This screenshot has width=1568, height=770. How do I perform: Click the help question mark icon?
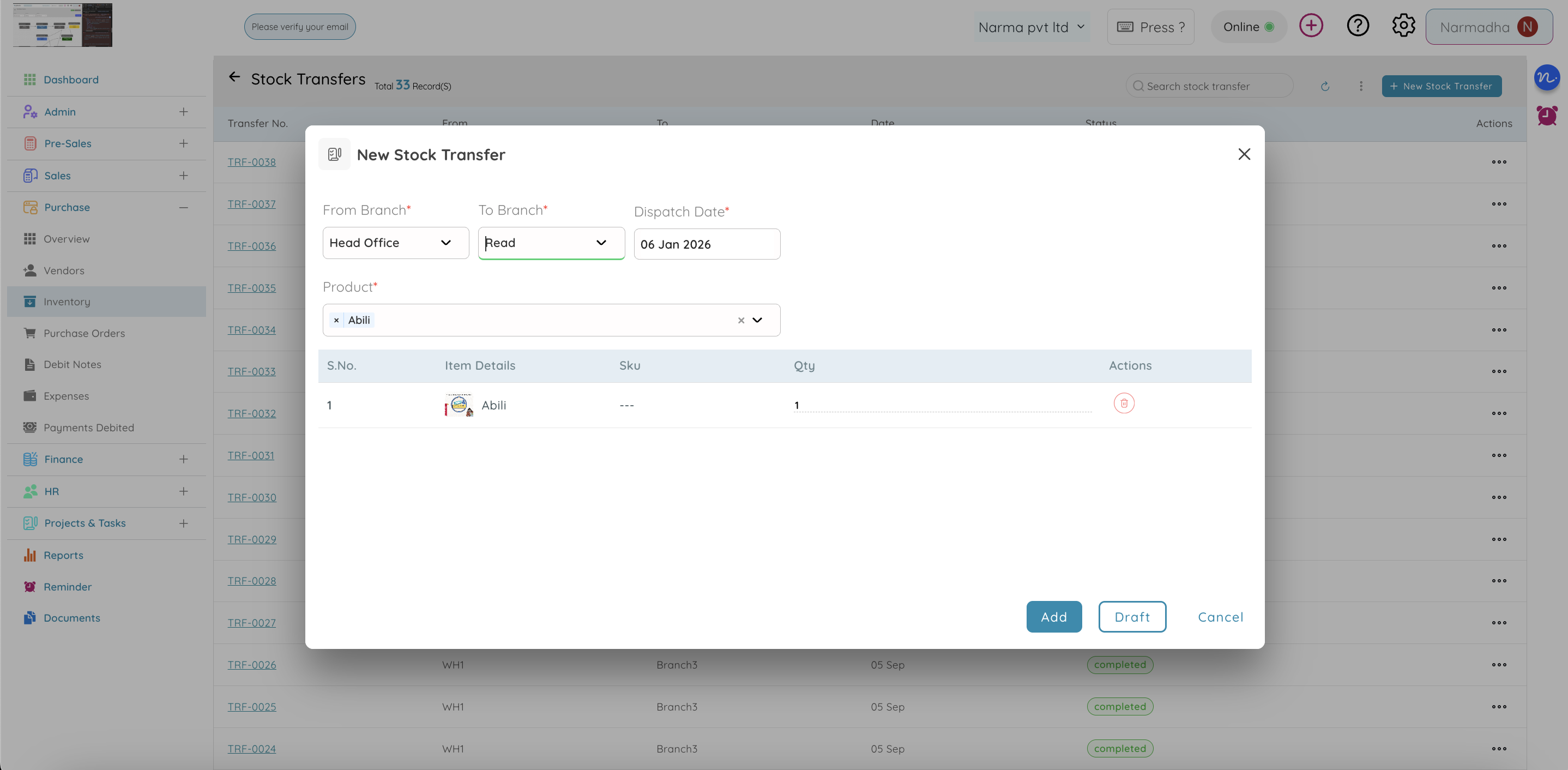pyautogui.click(x=1358, y=26)
